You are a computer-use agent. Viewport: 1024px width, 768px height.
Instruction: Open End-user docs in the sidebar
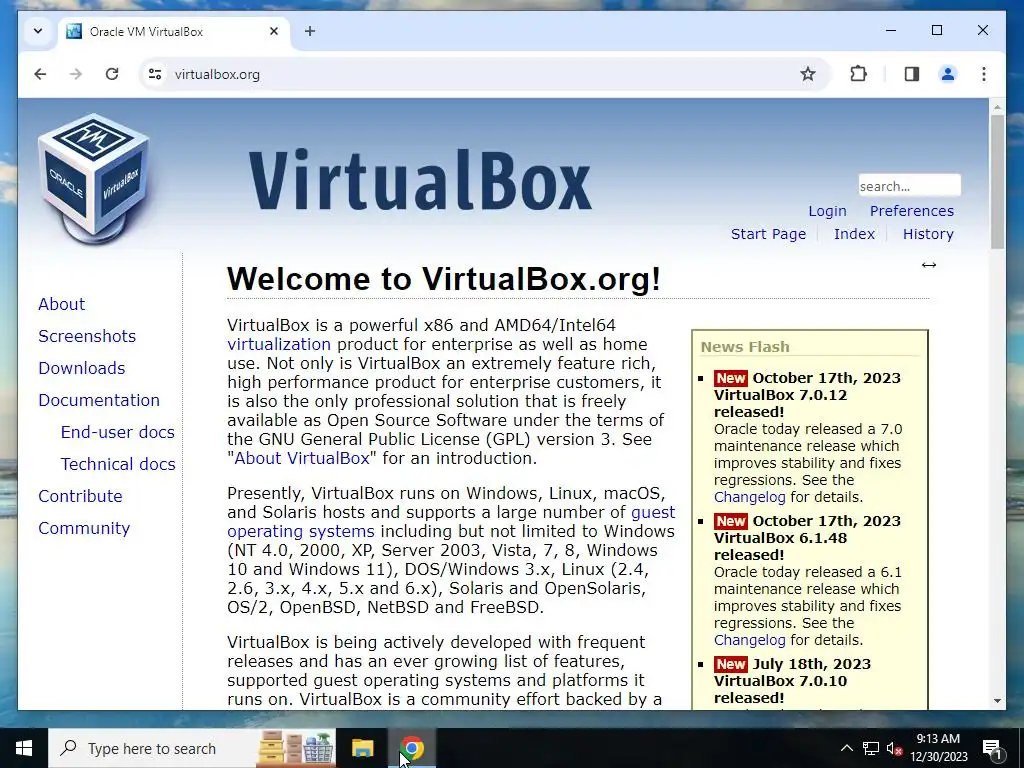(x=118, y=432)
